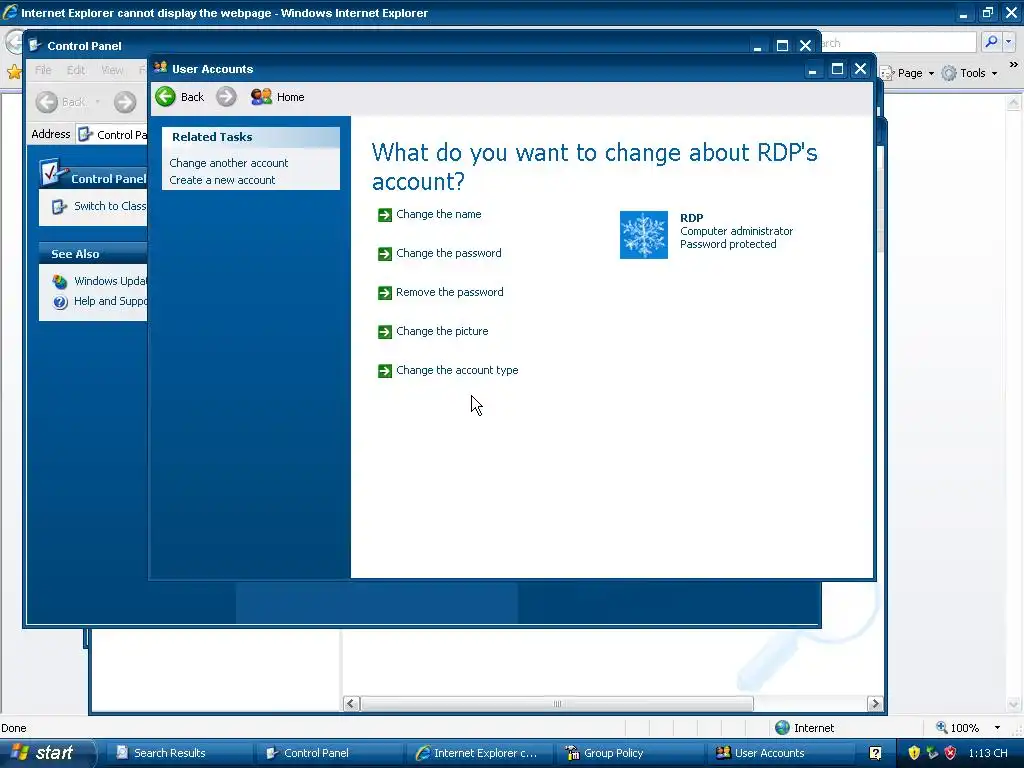Click Internet Explorer Favorites star icon

click(14, 71)
